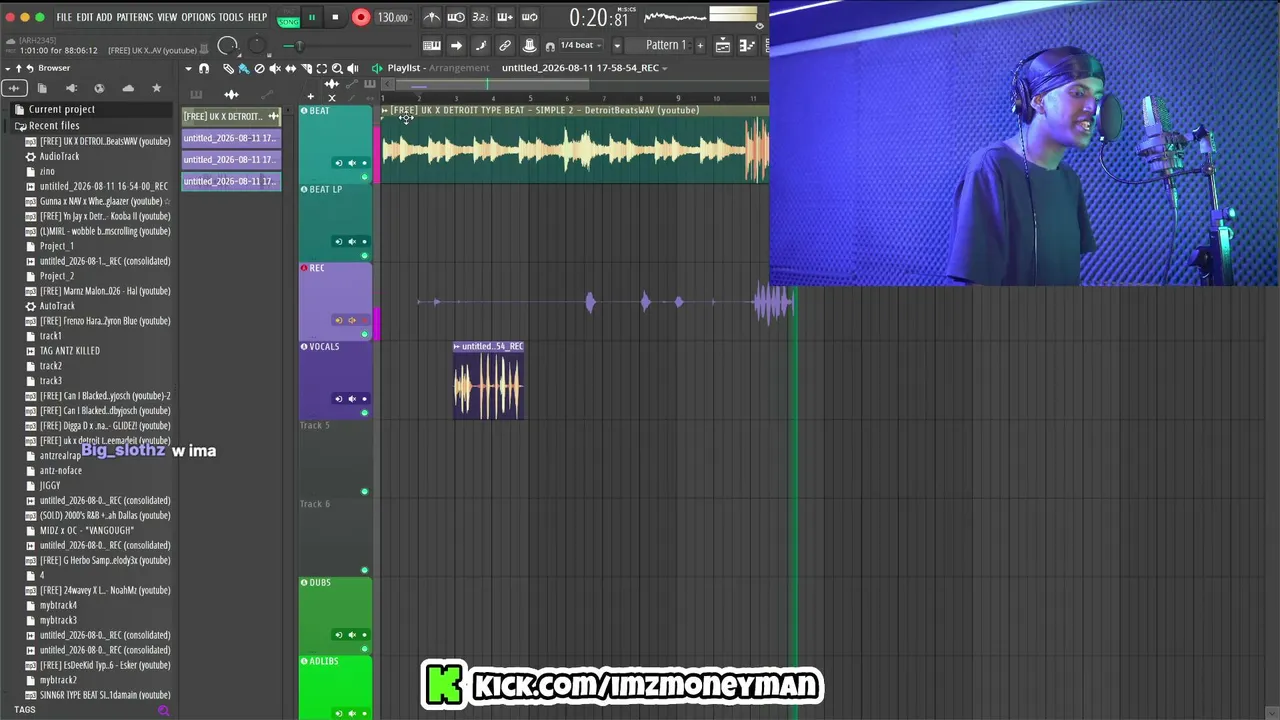1280x720 pixels.
Task: Toggle Pattern/Song mode switch
Action: (x=288, y=18)
